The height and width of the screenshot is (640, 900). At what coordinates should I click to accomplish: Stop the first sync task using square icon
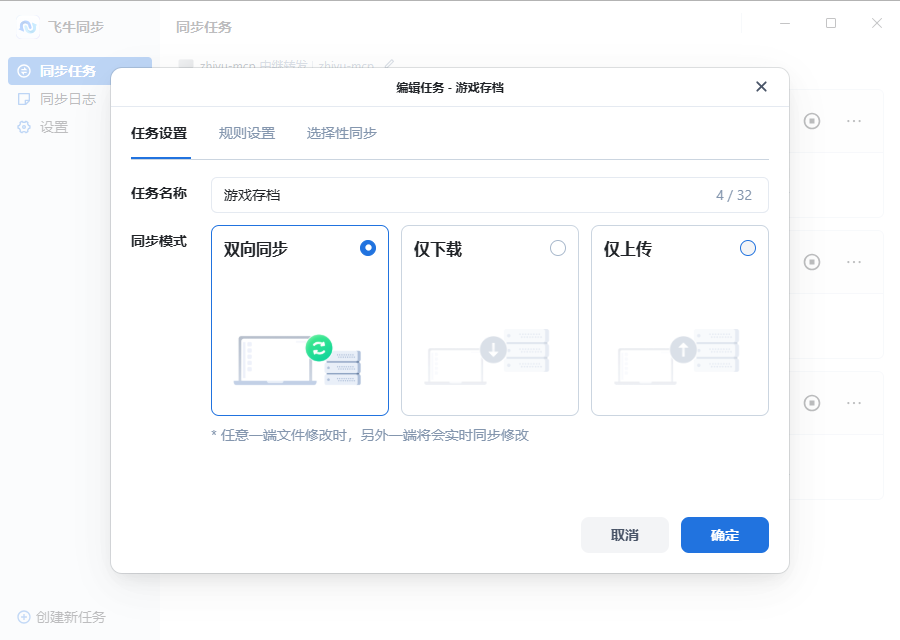coord(812,121)
